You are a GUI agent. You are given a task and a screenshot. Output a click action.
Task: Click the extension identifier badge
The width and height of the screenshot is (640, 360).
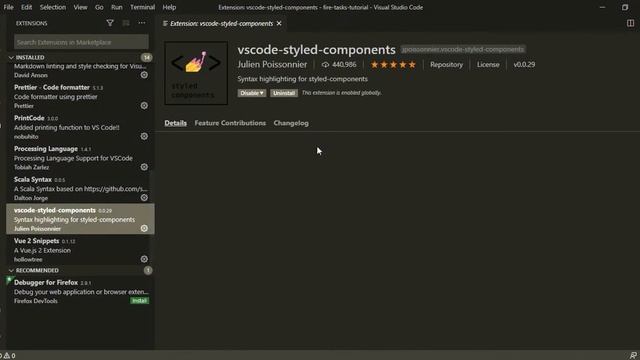[463, 49]
